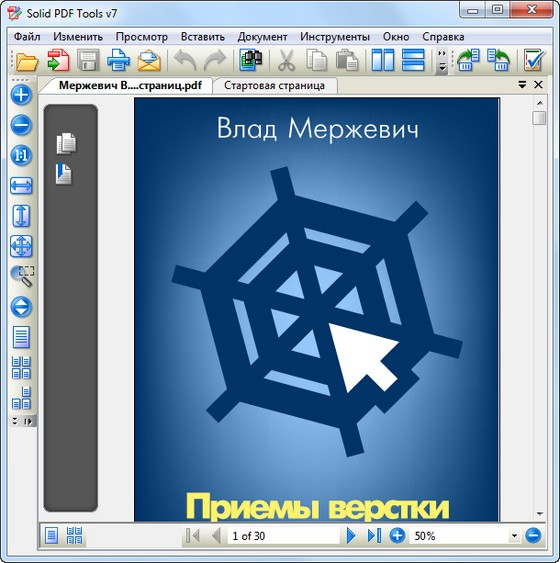This screenshot has width=560, height=563.
Task: Open the Окно menu
Action: pos(396,37)
